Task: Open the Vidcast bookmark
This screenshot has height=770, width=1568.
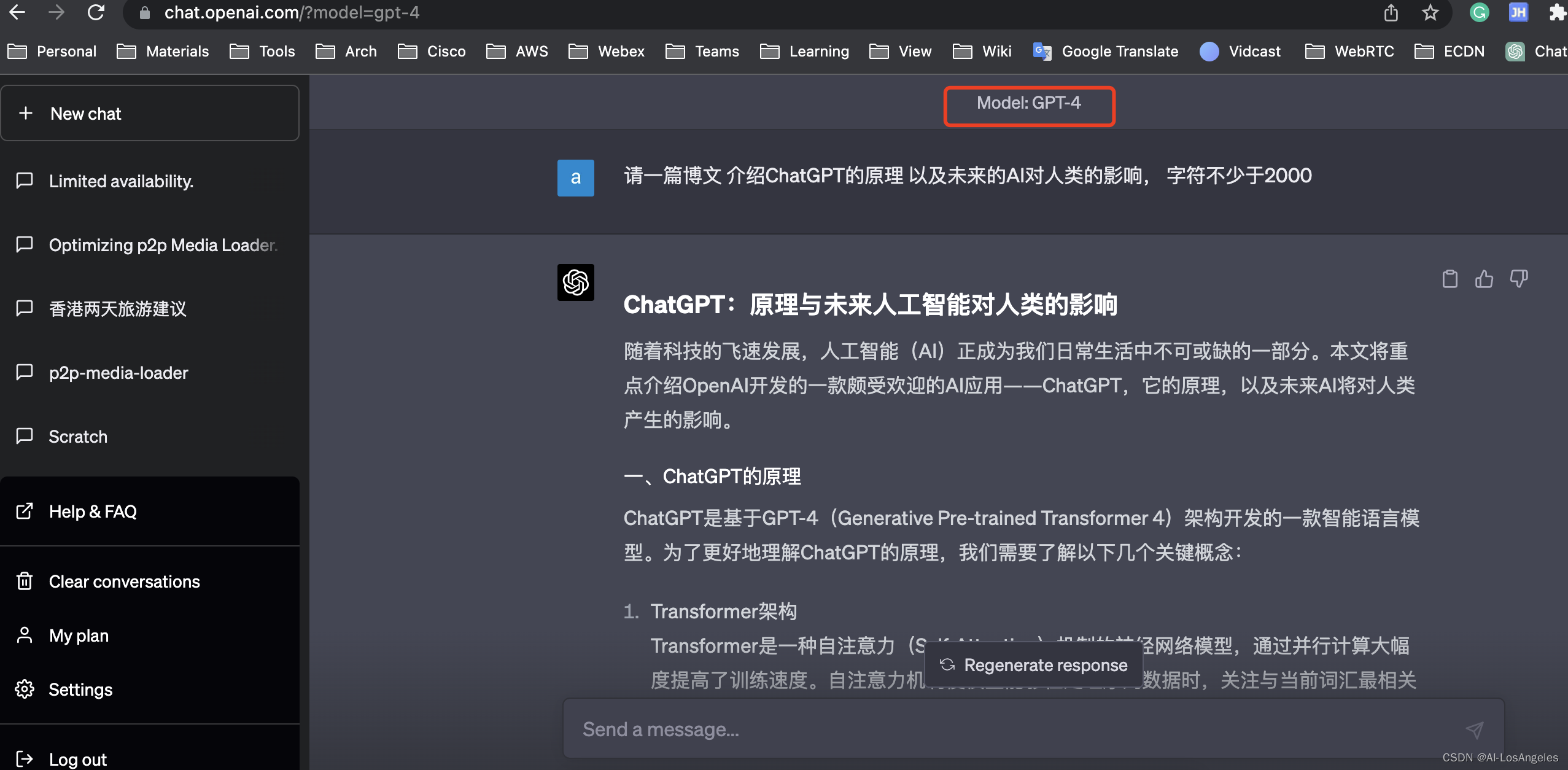Action: click(1240, 51)
